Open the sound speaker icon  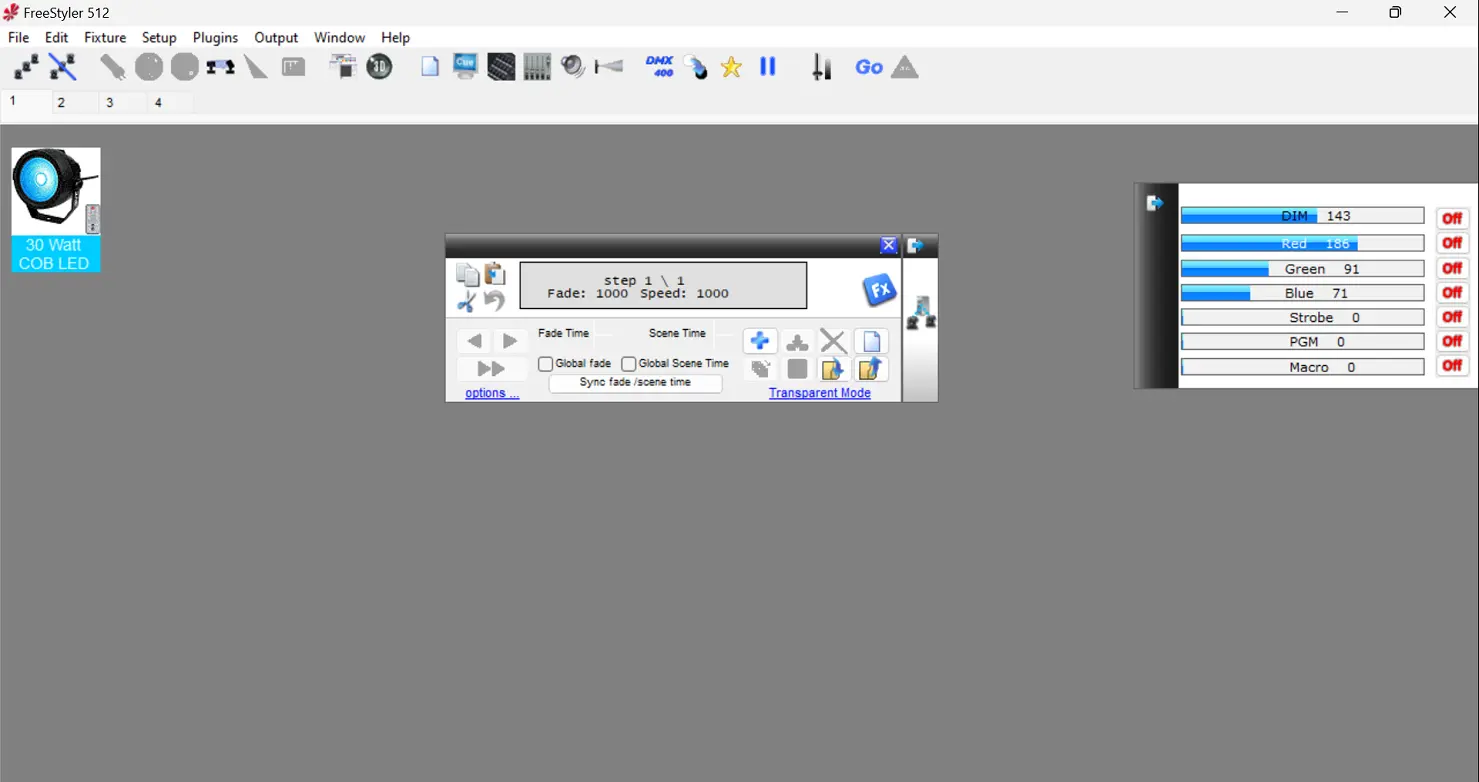(x=573, y=67)
